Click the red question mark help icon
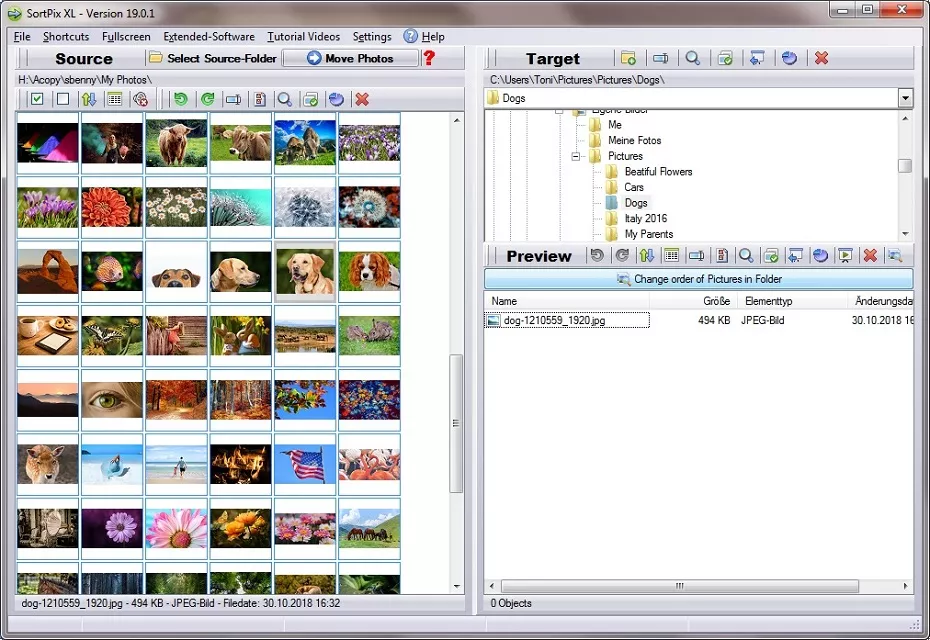The image size is (930, 640). click(x=430, y=58)
